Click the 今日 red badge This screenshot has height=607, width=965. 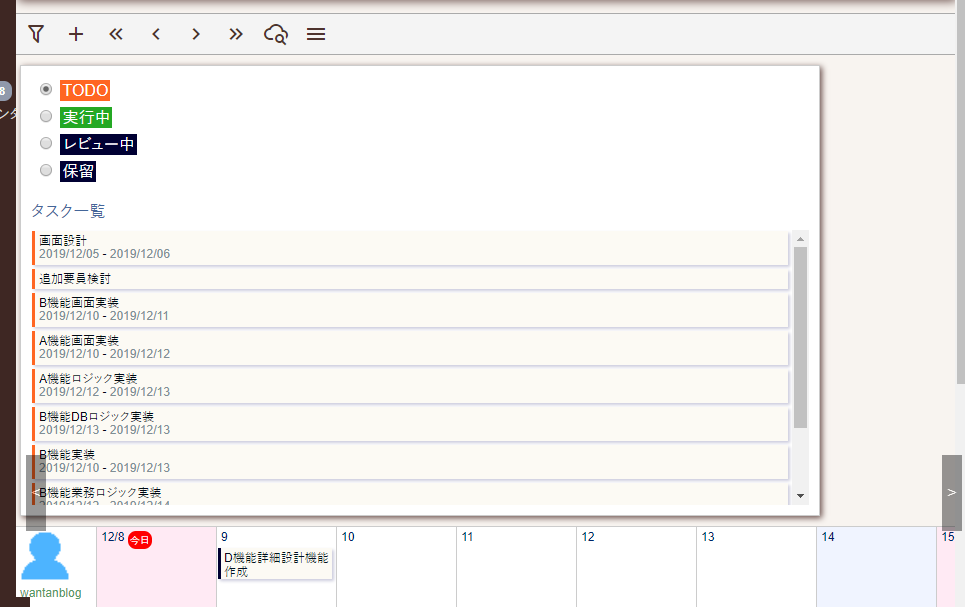tap(140, 540)
